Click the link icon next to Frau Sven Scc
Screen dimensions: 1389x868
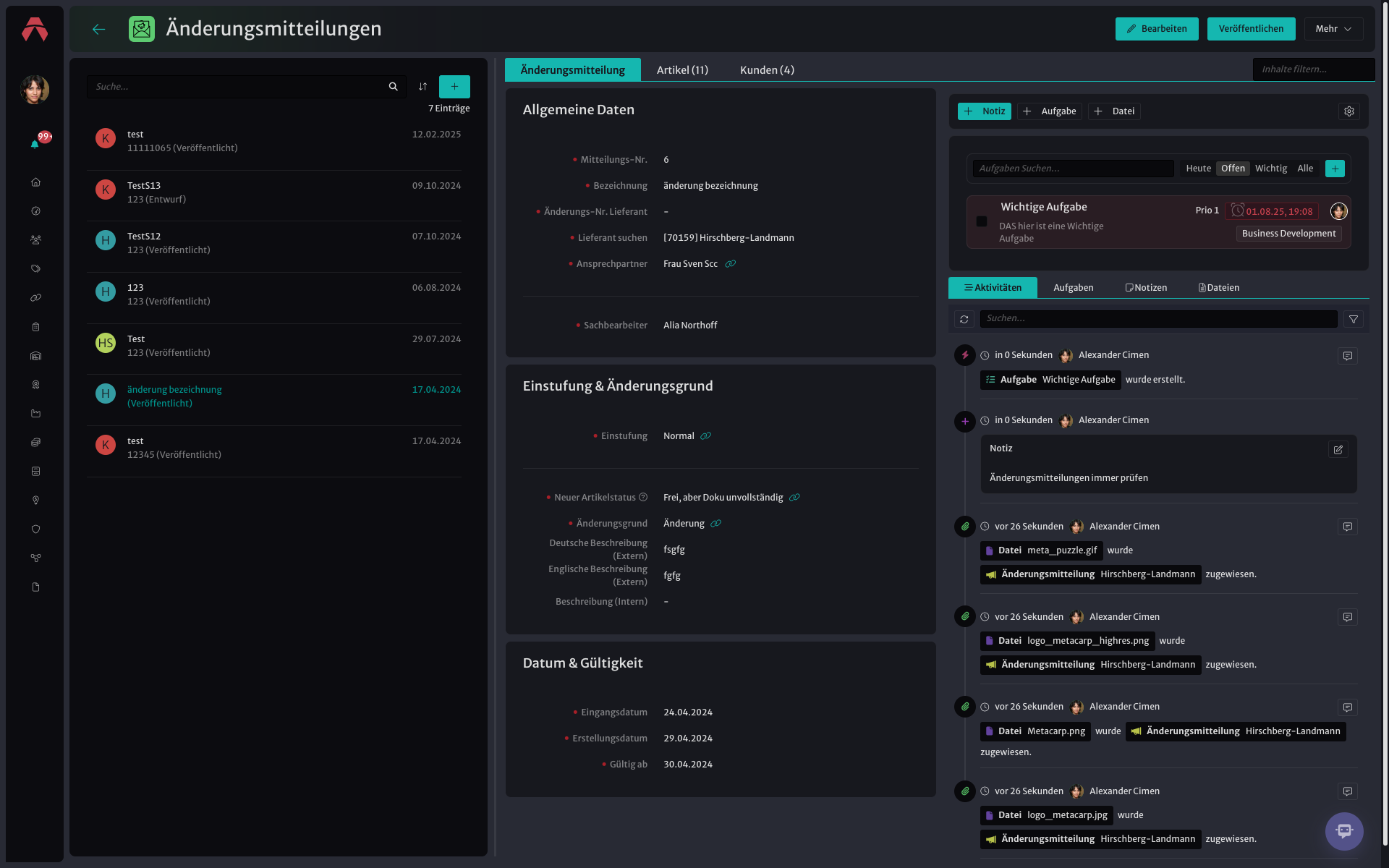click(731, 264)
